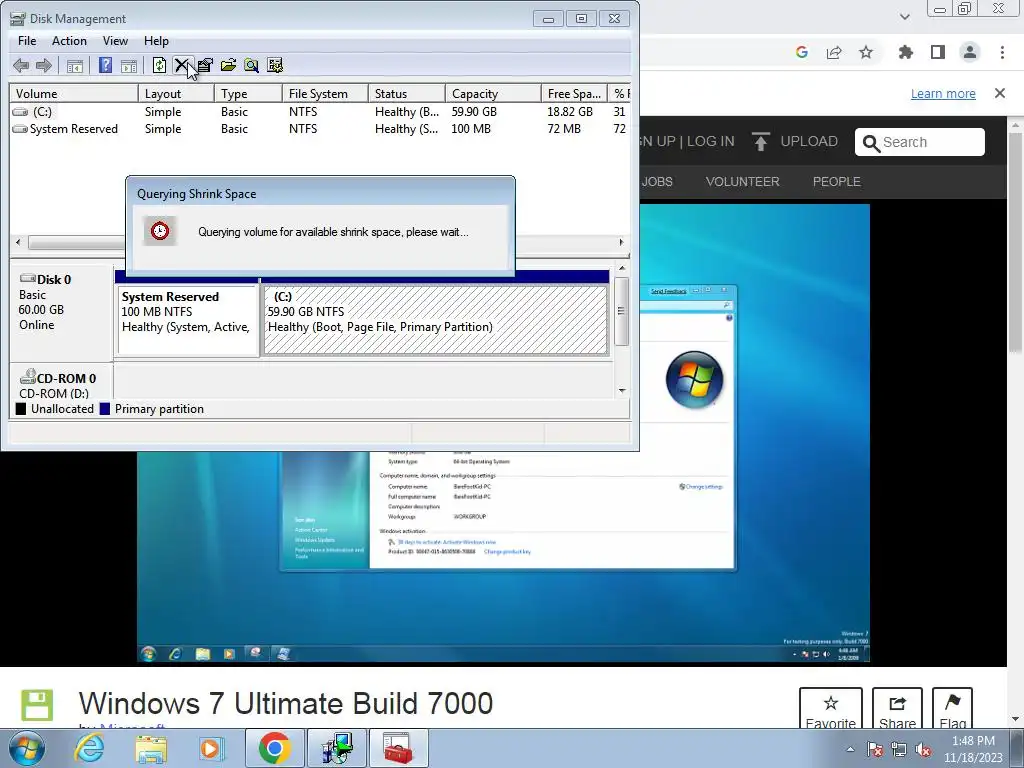The image size is (1024, 768).
Task: Click the Forward arrow in Disk Management toolbar
Action: pyautogui.click(x=44, y=65)
